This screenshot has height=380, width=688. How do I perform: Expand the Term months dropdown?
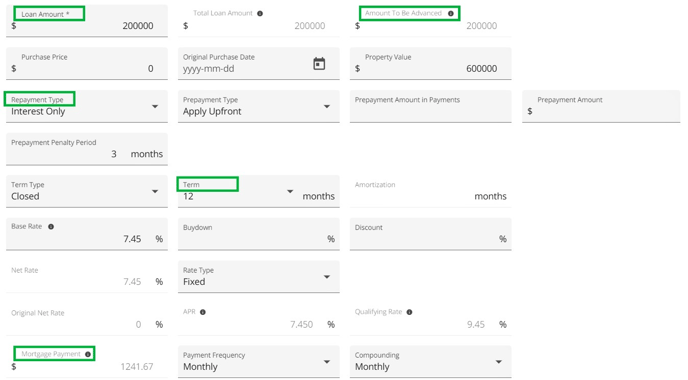(x=238, y=192)
